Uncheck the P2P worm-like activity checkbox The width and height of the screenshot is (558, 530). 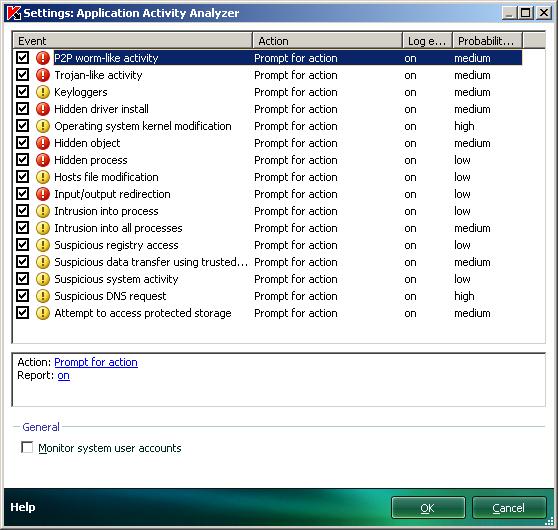click(22, 58)
